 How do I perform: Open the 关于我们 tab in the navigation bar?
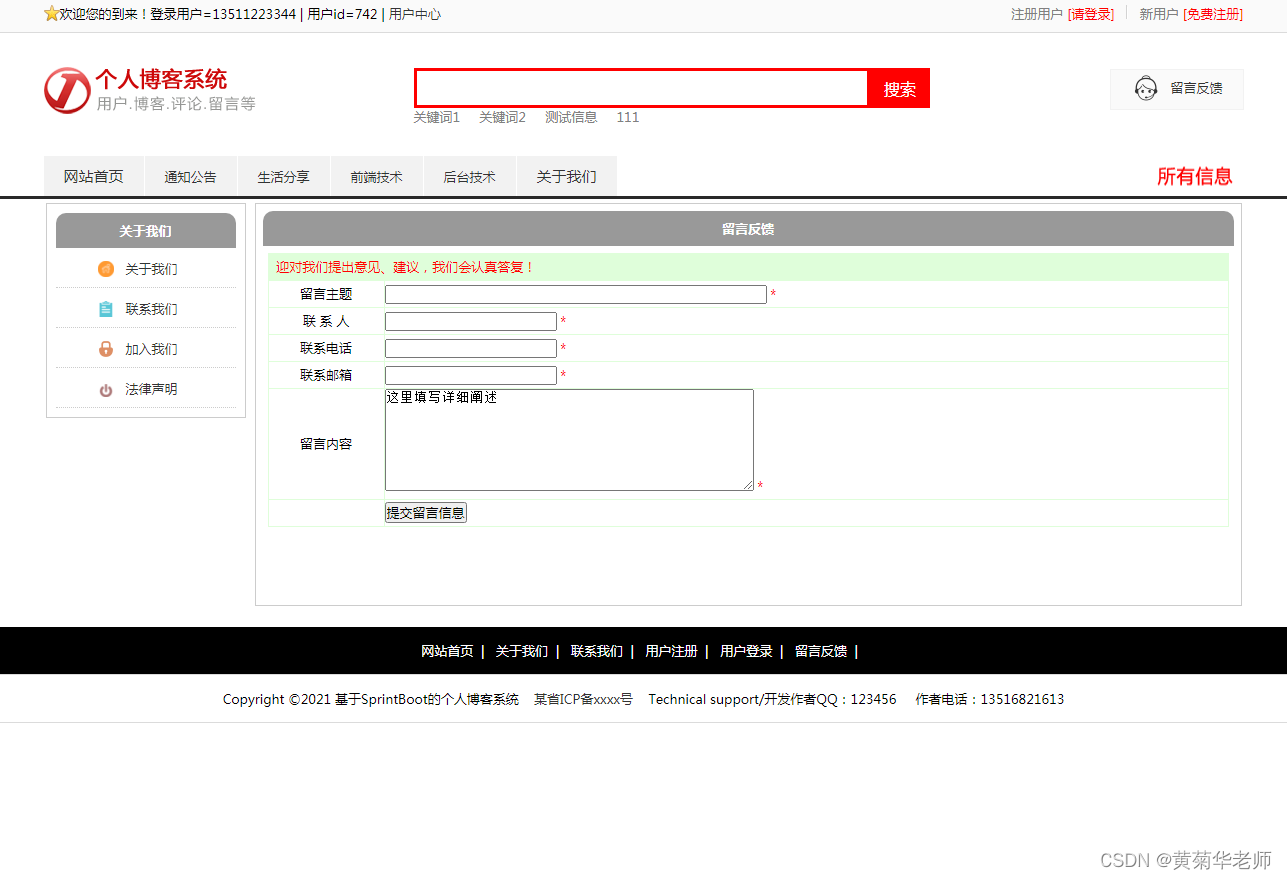pyautogui.click(x=567, y=177)
